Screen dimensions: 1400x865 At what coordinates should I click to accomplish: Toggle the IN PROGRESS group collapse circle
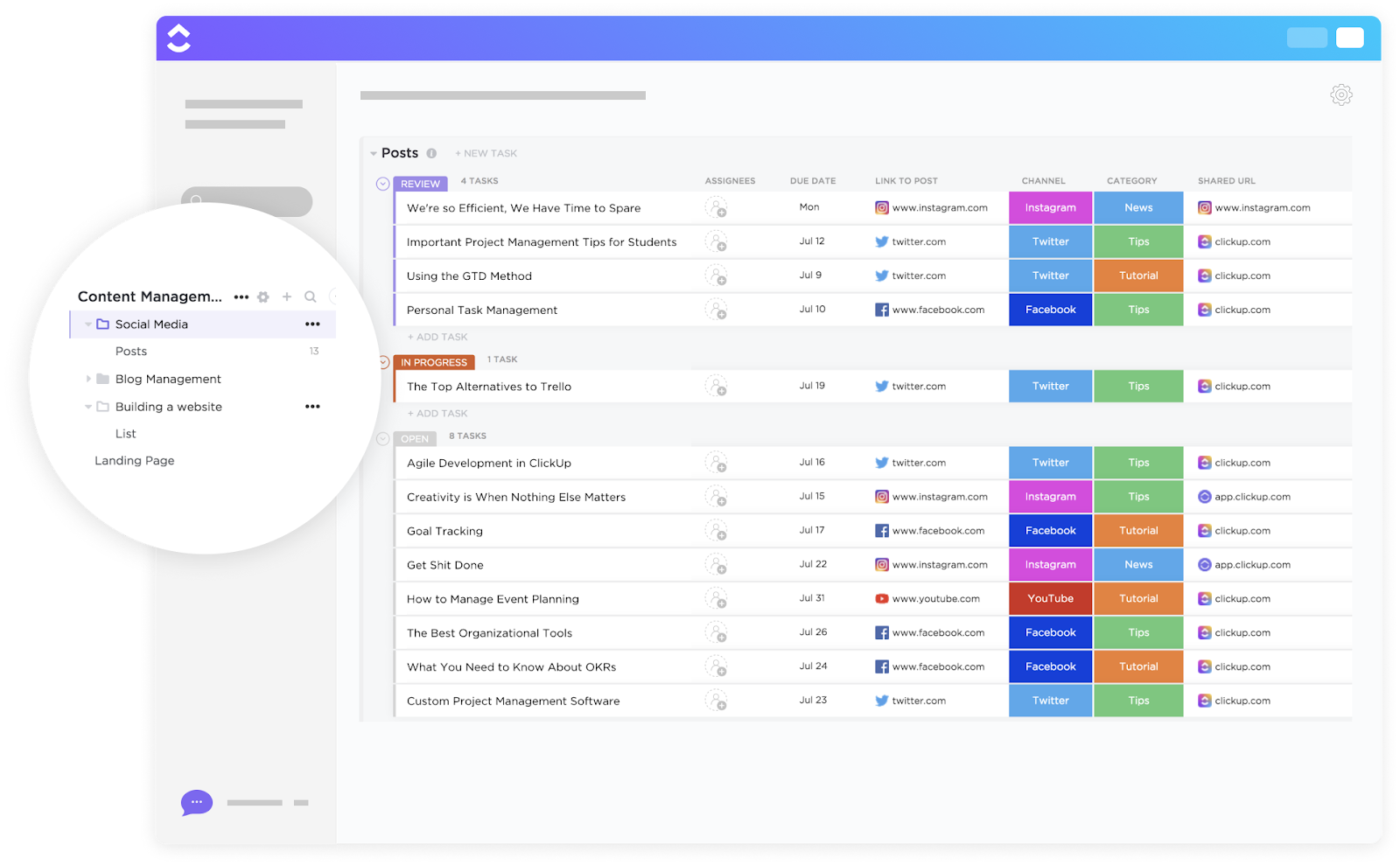pyautogui.click(x=382, y=362)
